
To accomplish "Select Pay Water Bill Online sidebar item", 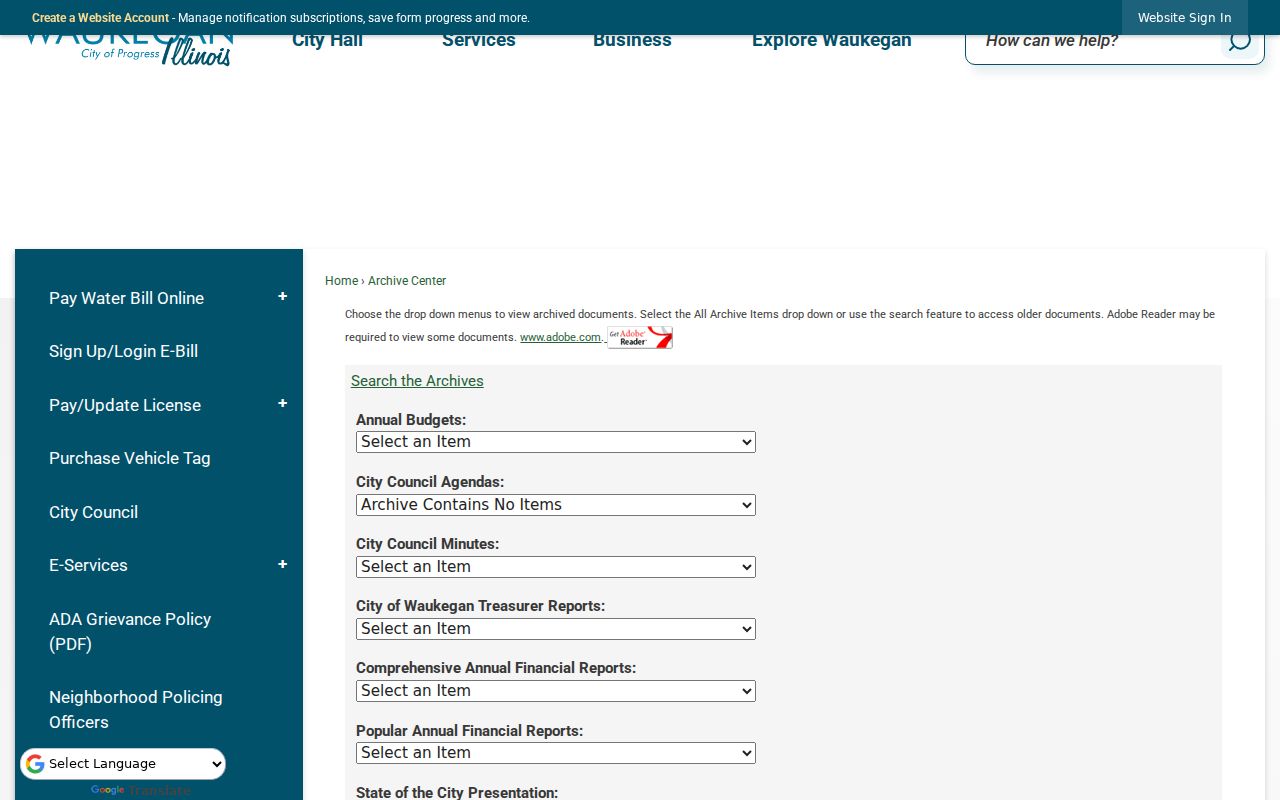I will 126,298.
